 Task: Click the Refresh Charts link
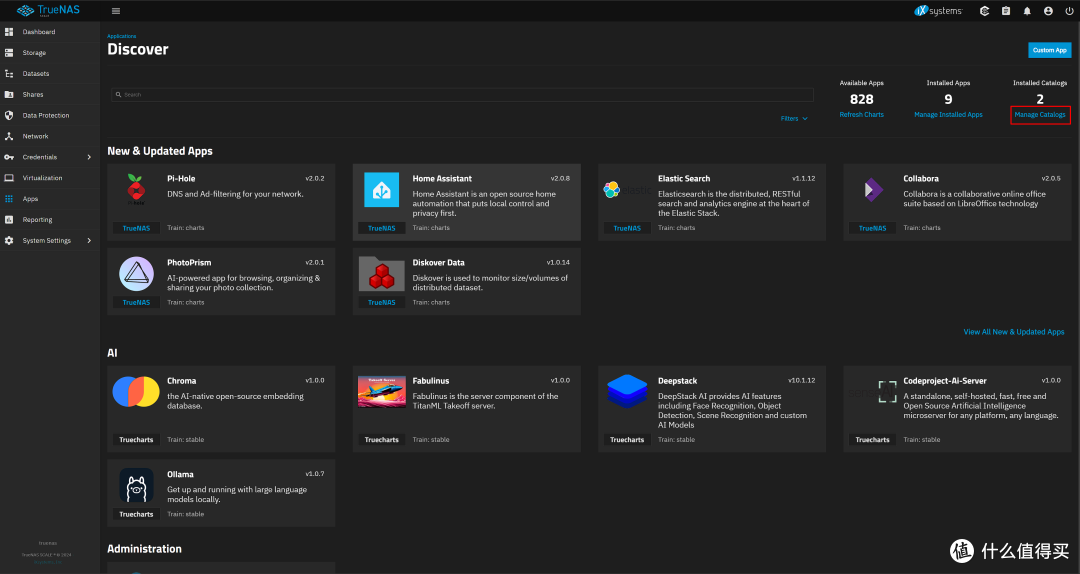point(862,114)
